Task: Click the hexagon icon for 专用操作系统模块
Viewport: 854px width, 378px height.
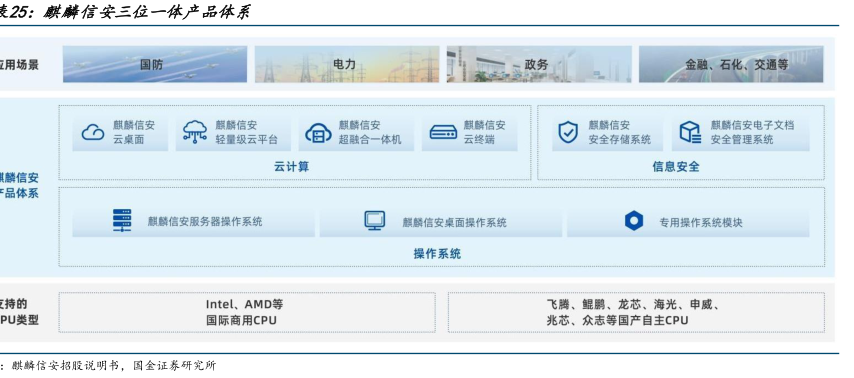Action: click(x=634, y=221)
